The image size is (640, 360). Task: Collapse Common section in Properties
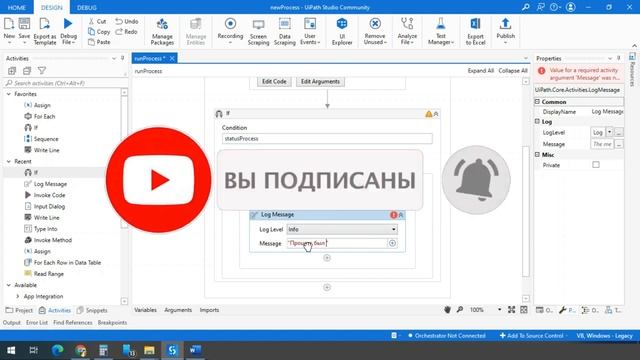(x=538, y=102)
